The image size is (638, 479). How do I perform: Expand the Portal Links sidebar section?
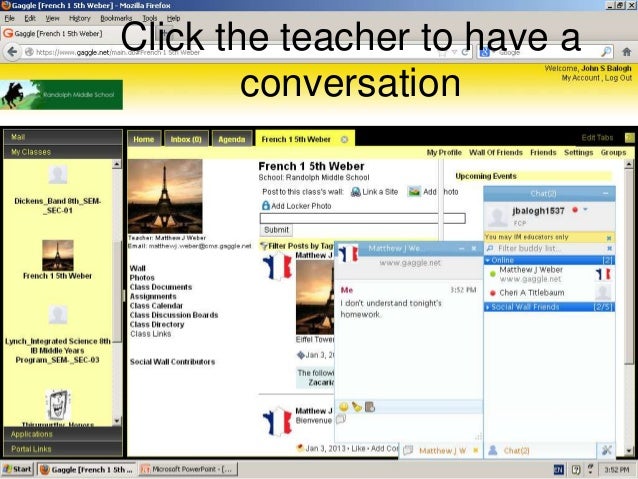(63, 449)
